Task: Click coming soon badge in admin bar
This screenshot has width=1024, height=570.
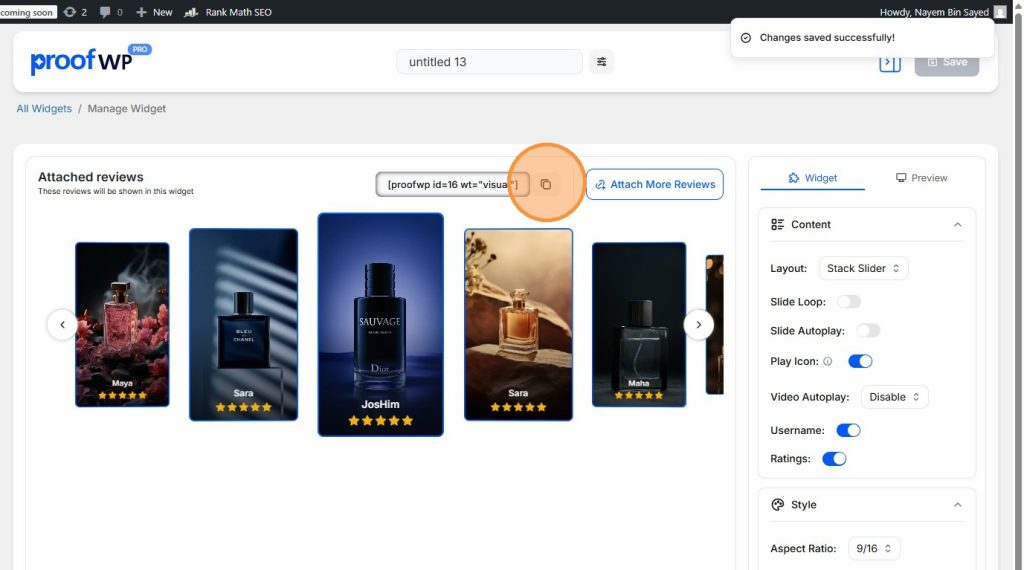Action: pos(27,12)
